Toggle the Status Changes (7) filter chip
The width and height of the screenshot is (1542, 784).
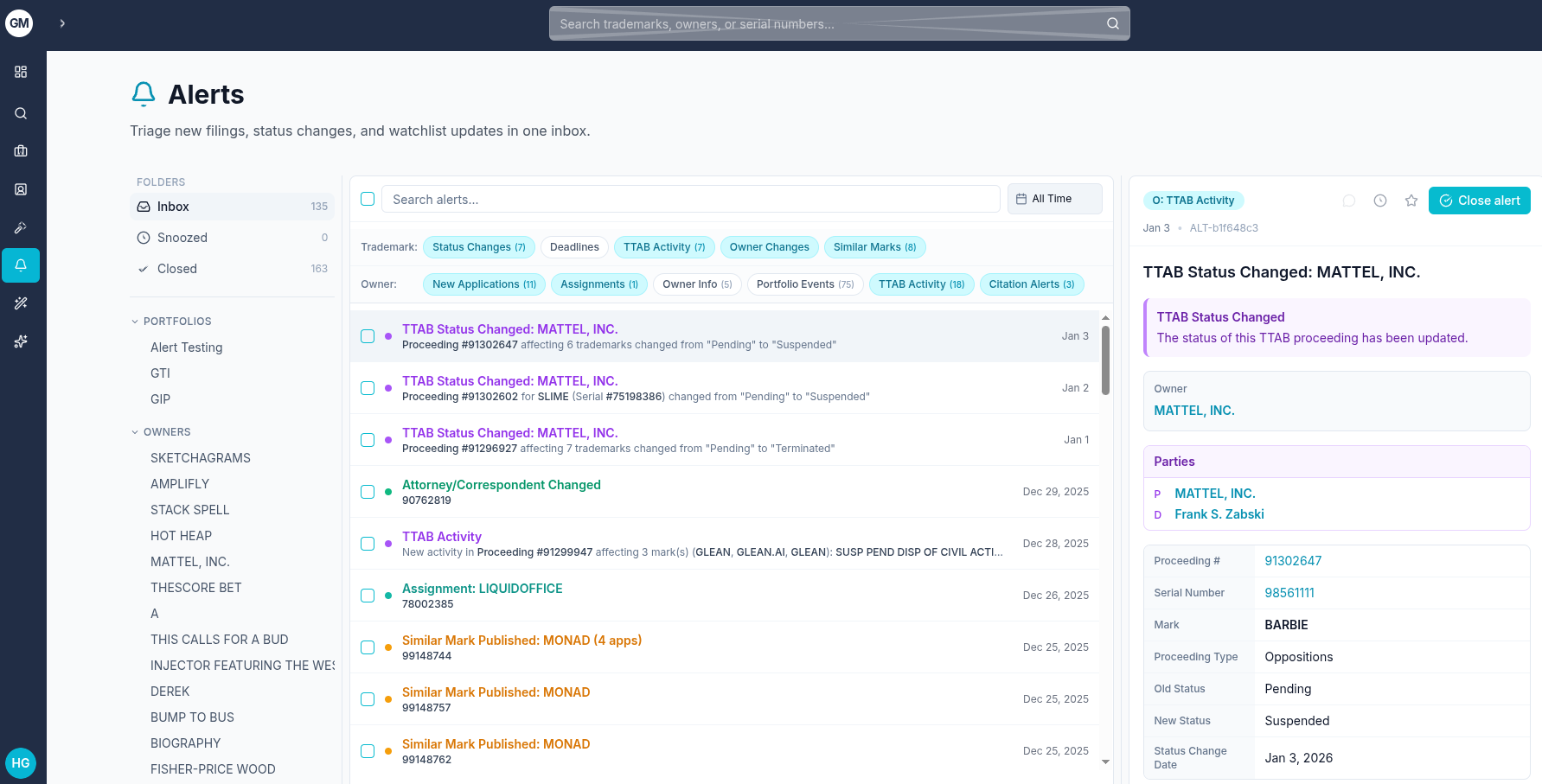point(479,247)
